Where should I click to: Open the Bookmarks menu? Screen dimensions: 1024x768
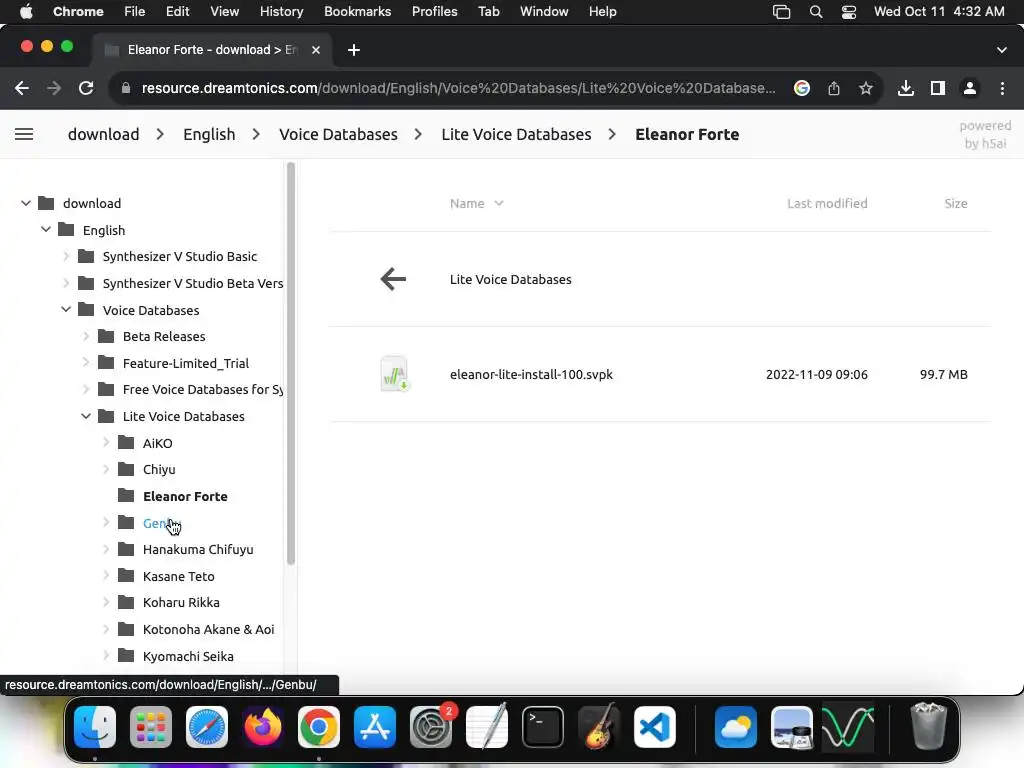pos(357,12)
